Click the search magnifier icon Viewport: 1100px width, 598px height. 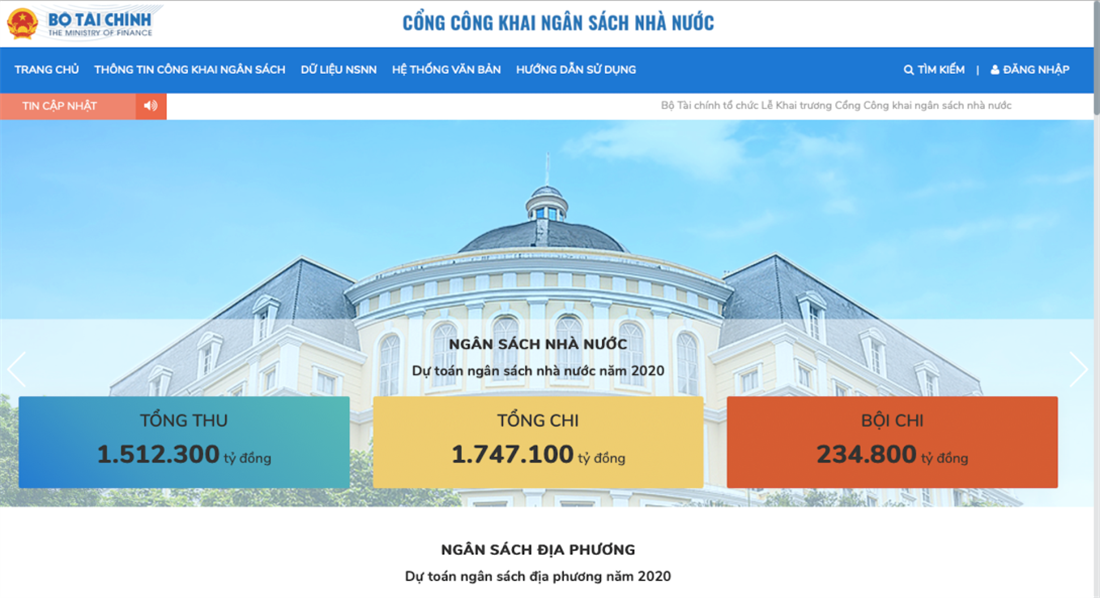point(908,69)
